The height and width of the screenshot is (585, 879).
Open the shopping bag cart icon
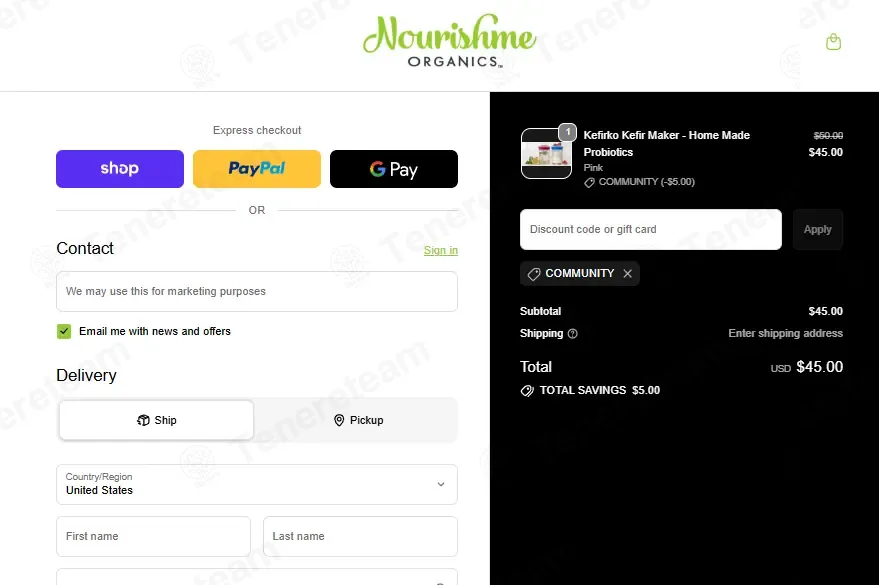833,42
